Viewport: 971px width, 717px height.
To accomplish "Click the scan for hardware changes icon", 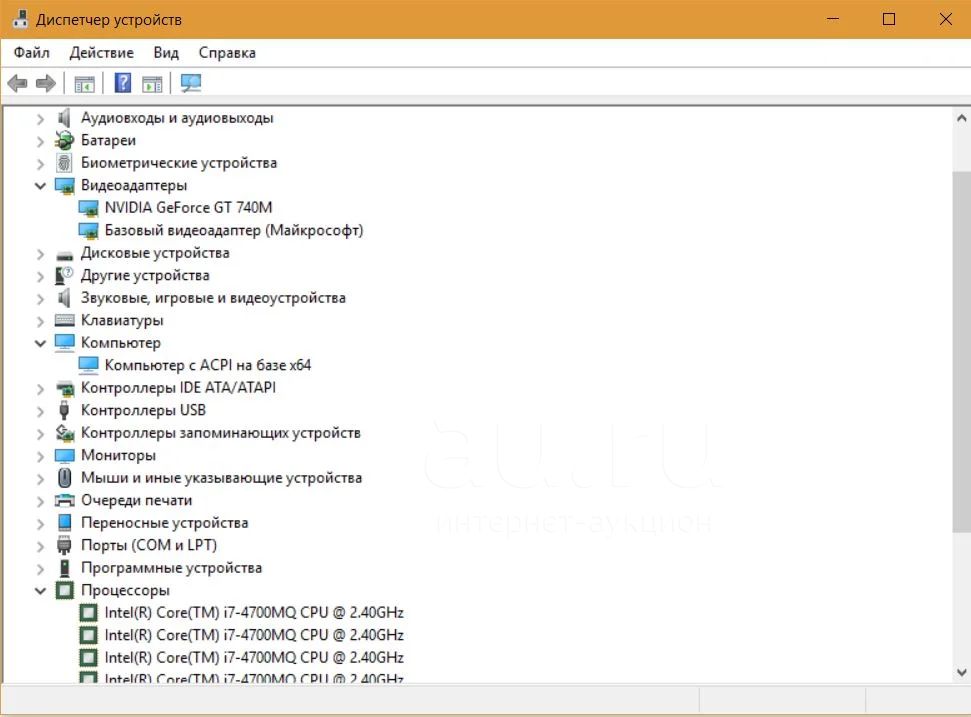I will tap(191, 83).
